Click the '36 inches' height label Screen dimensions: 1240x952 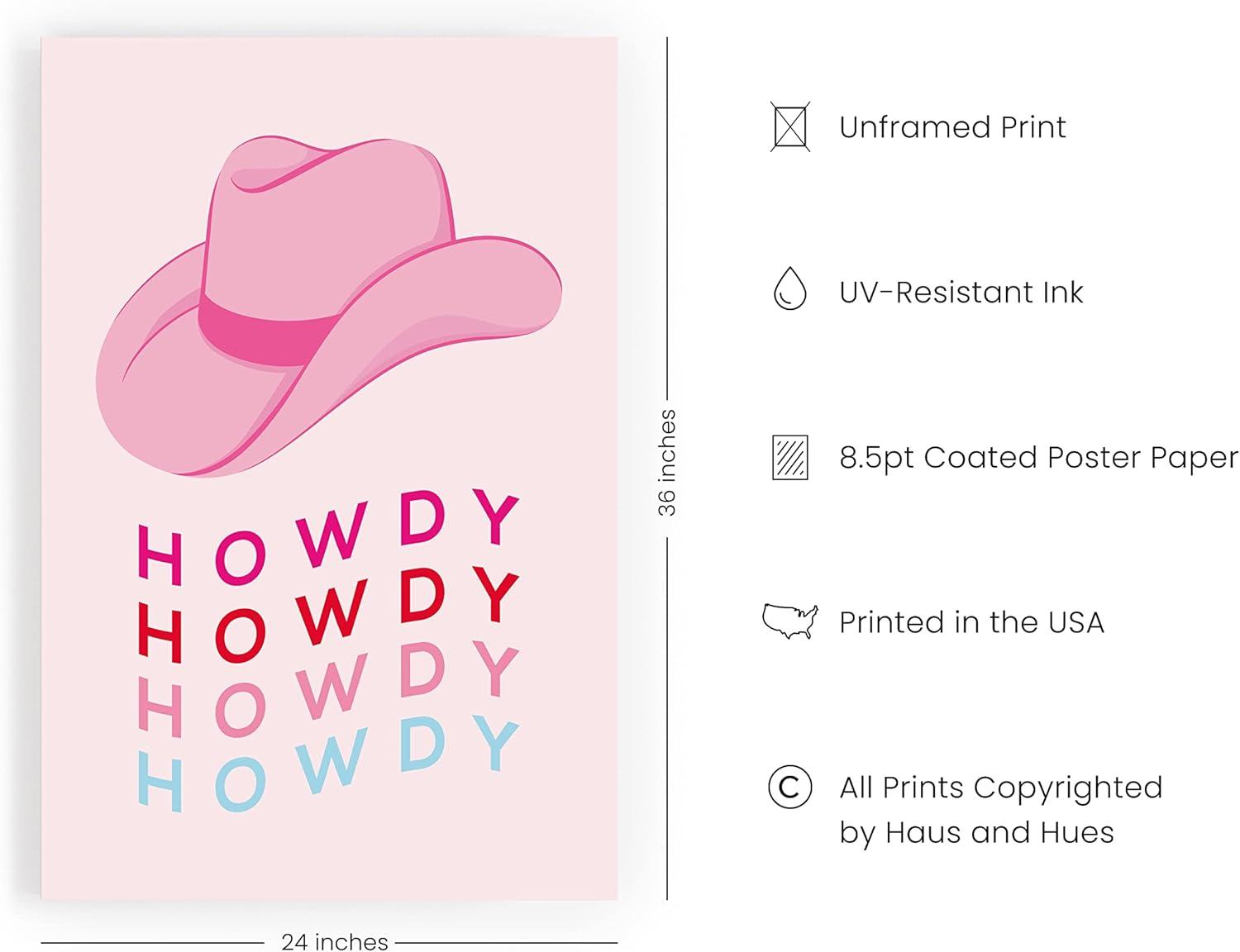click(666, 464)
